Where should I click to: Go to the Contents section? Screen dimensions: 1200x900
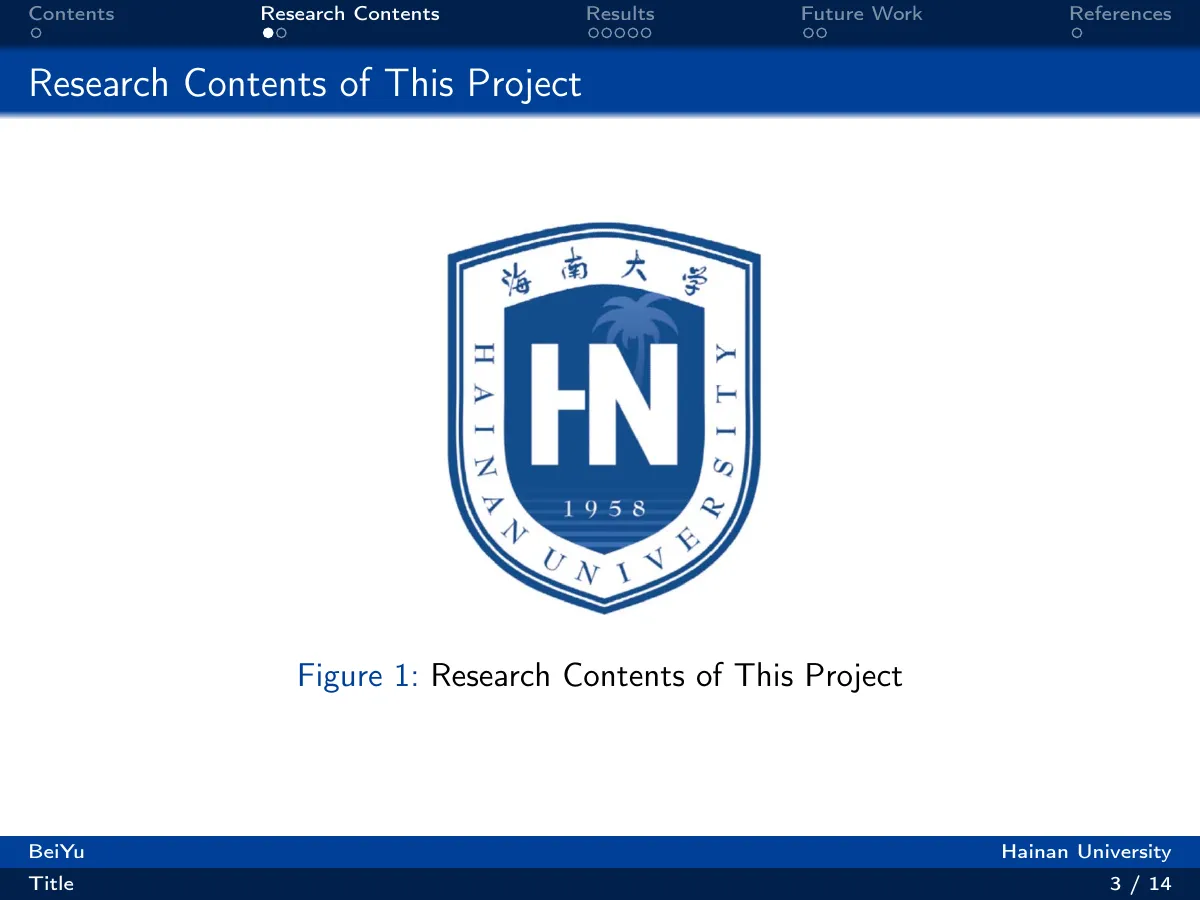point(72,14)
